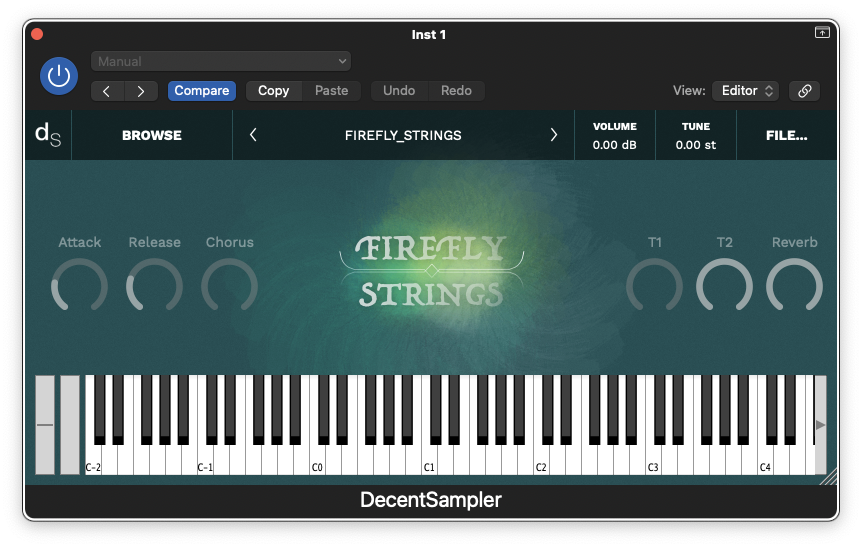The height and width of the screenshot is (548, 862).
Task: Play the C3 key on keyboard
Action: (654, 461)
